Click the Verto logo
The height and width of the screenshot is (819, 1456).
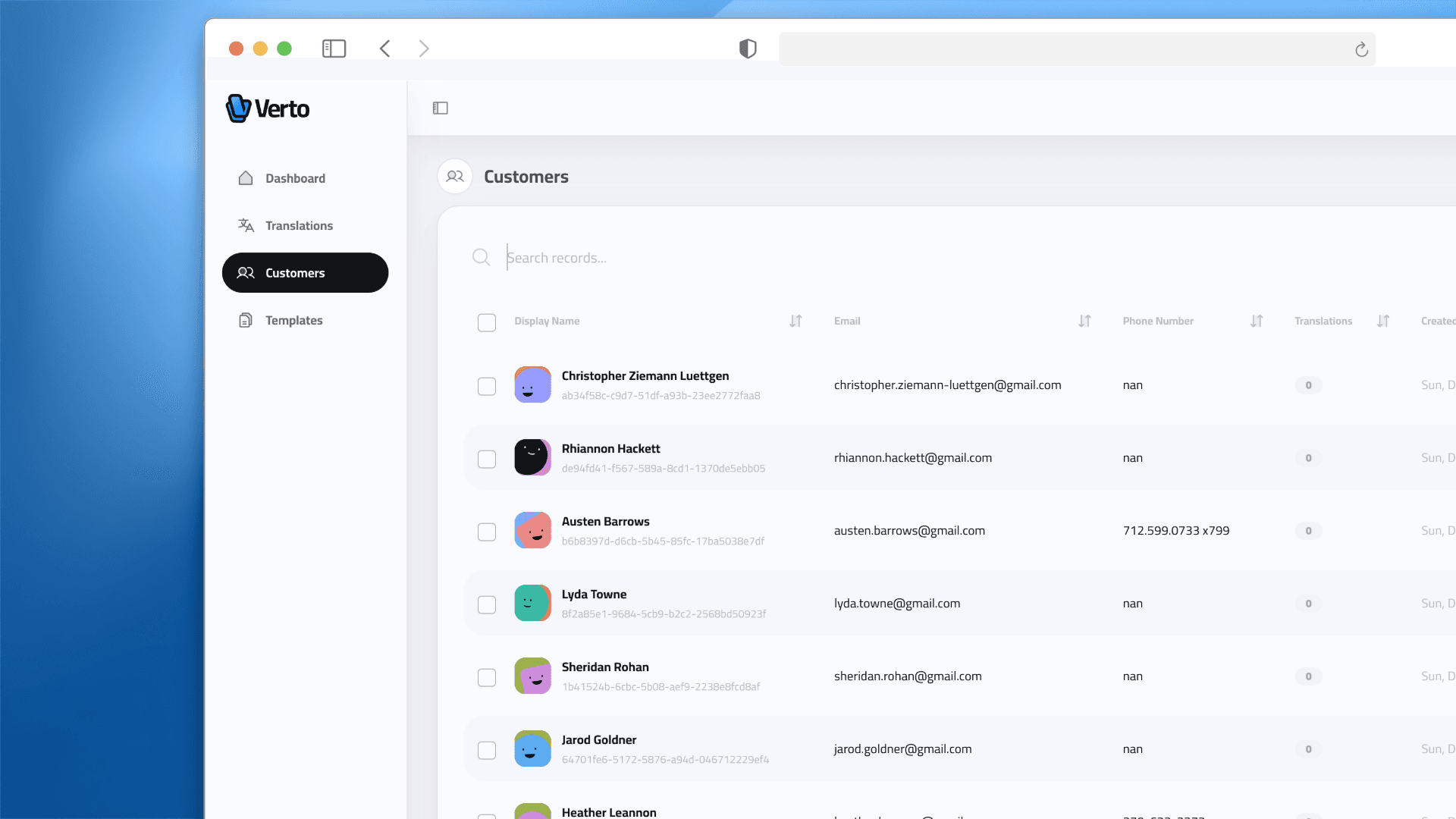267,108
